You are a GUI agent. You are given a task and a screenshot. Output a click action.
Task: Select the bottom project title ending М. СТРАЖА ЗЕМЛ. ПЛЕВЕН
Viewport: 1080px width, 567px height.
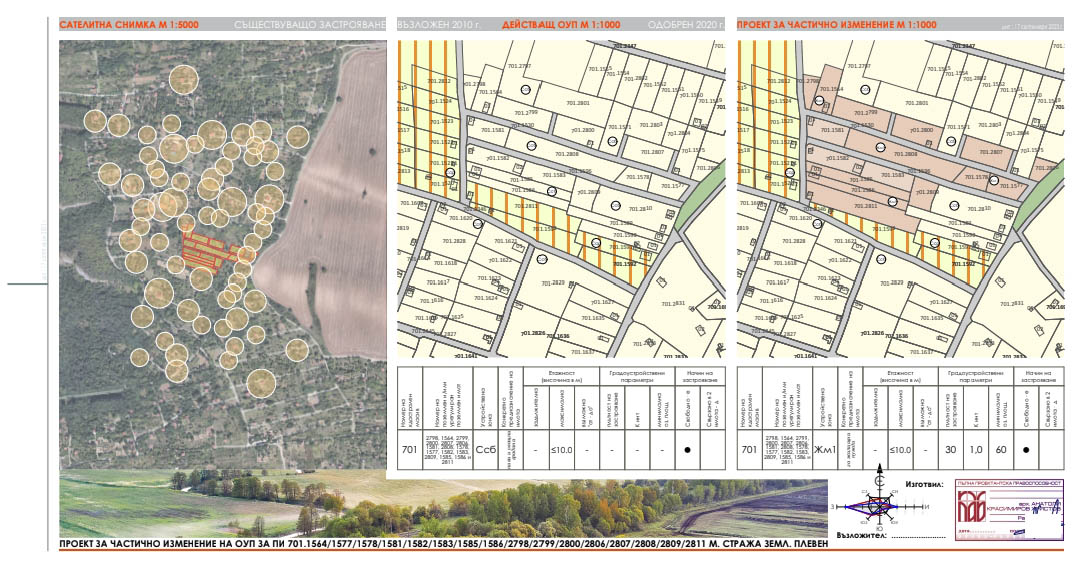point(444,544)
